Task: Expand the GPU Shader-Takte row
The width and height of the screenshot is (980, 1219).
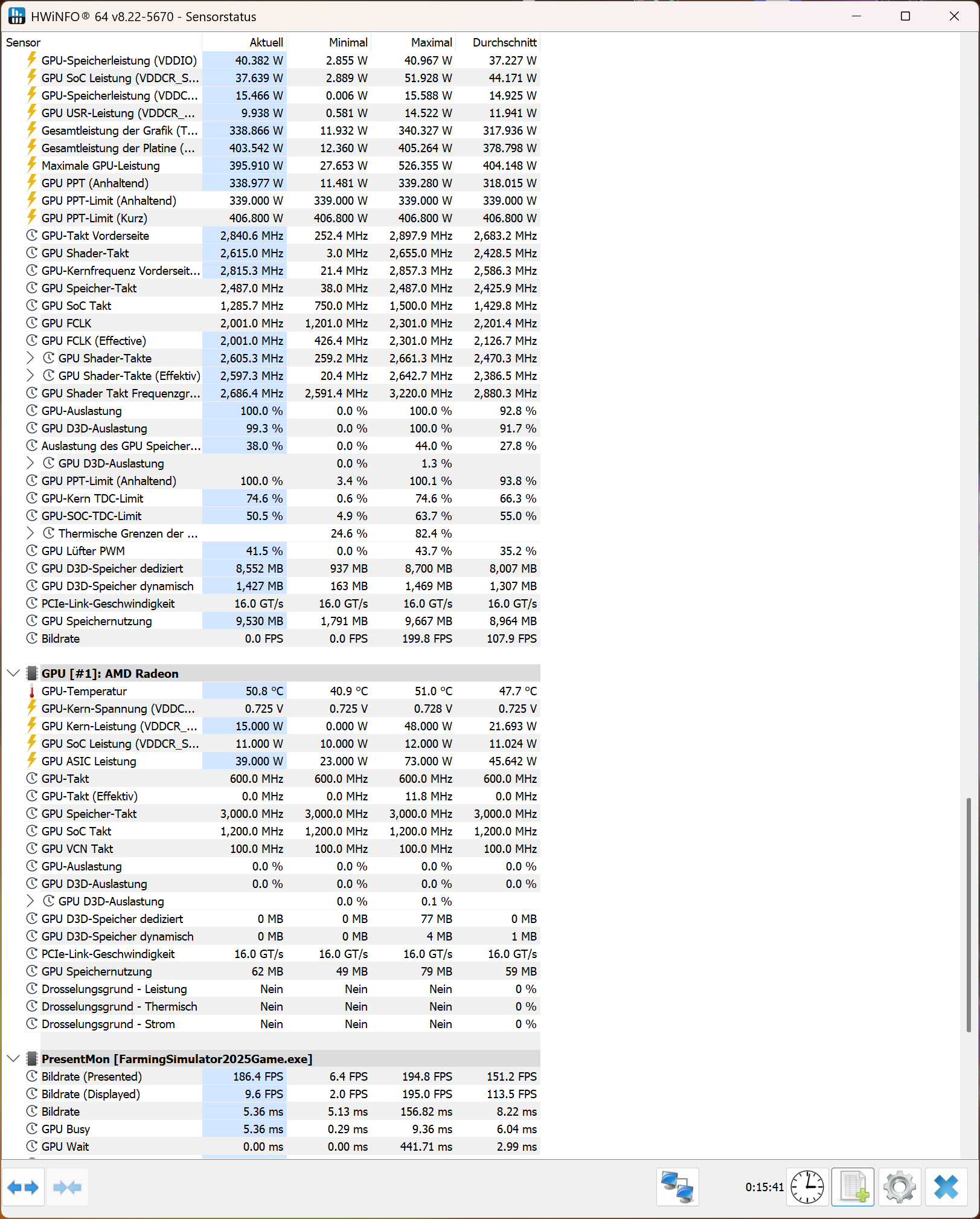Action: coord(30,358)
